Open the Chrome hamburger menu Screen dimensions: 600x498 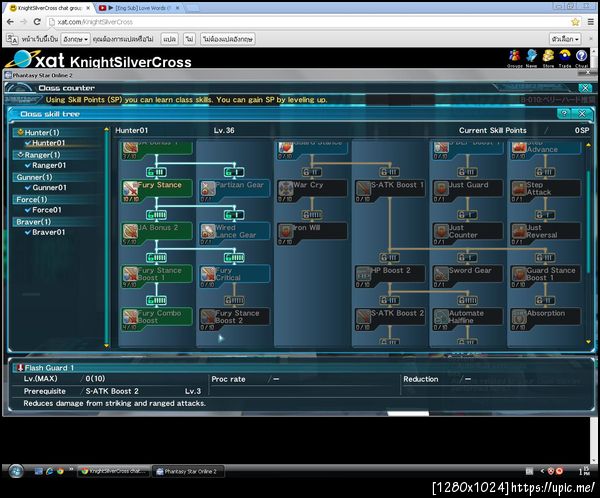590,22
